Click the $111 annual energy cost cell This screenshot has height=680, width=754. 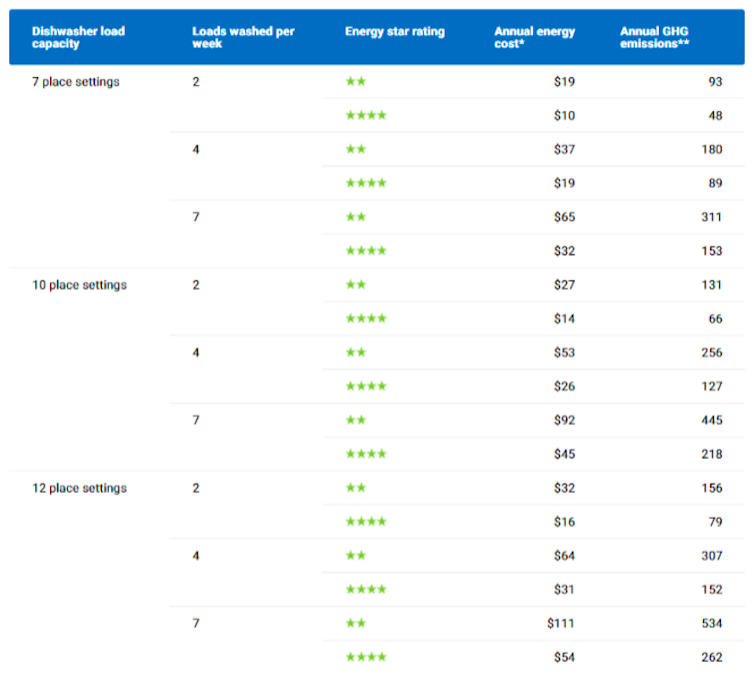coord(561,623)
